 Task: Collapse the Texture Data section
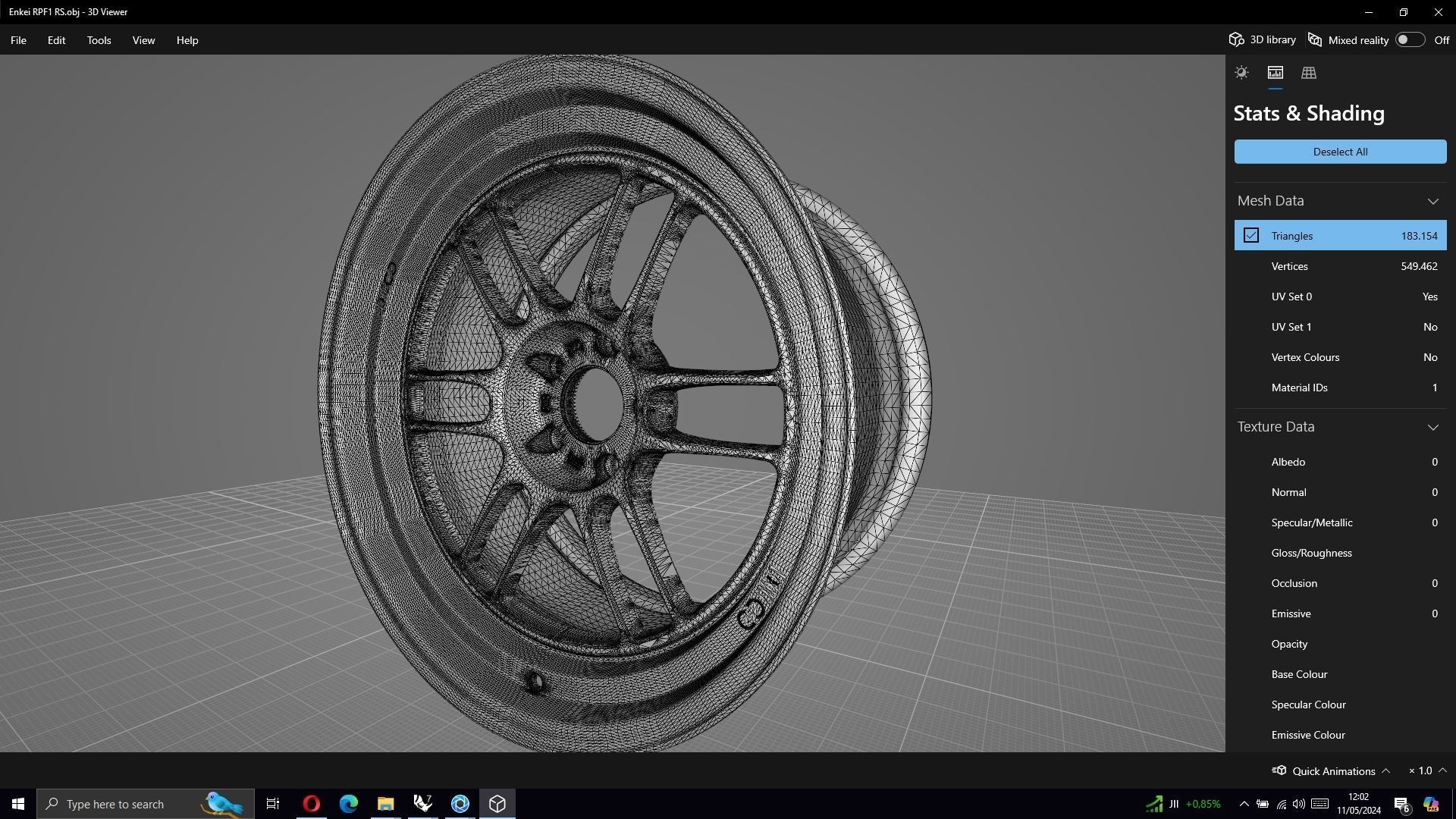tap(1432, 427)
